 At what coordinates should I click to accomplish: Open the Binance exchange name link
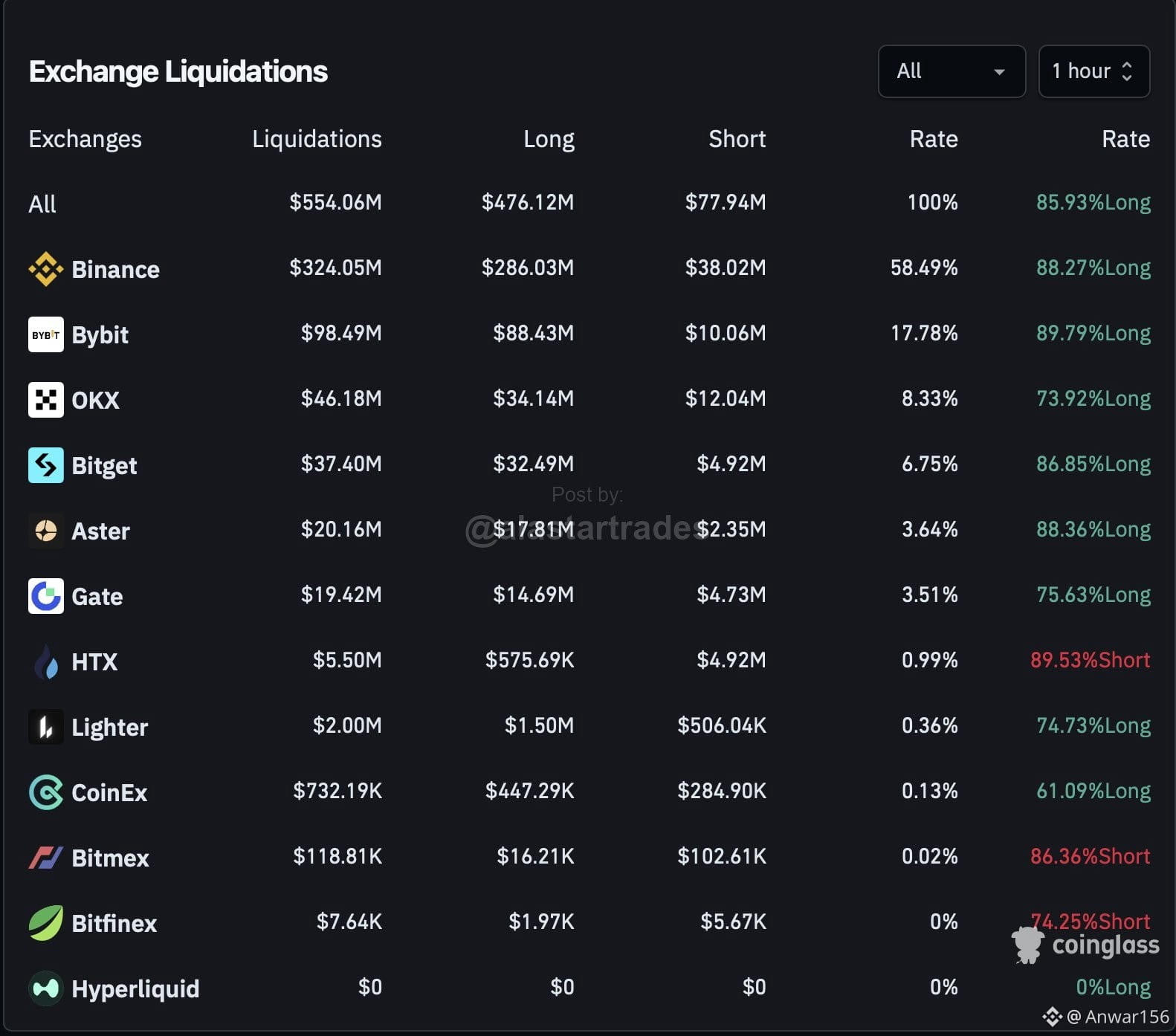click(x=115, y=269)
